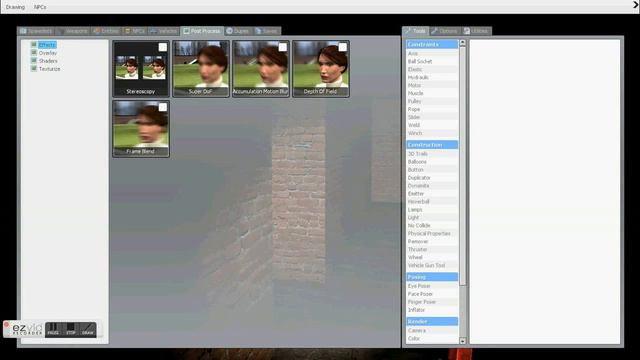Image resolution: width=640 pixels, height=360 pixels.
Task: Stop the ezvid recording
Action: [x=71, y=329]
